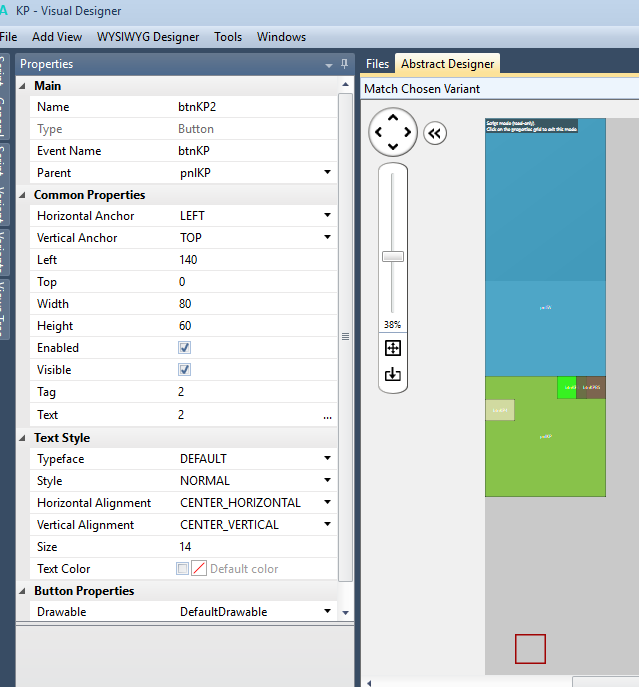This screenshot has width=639, height=687.
Task: Open Drawable dropdown
Action: [x=327, y=611]
